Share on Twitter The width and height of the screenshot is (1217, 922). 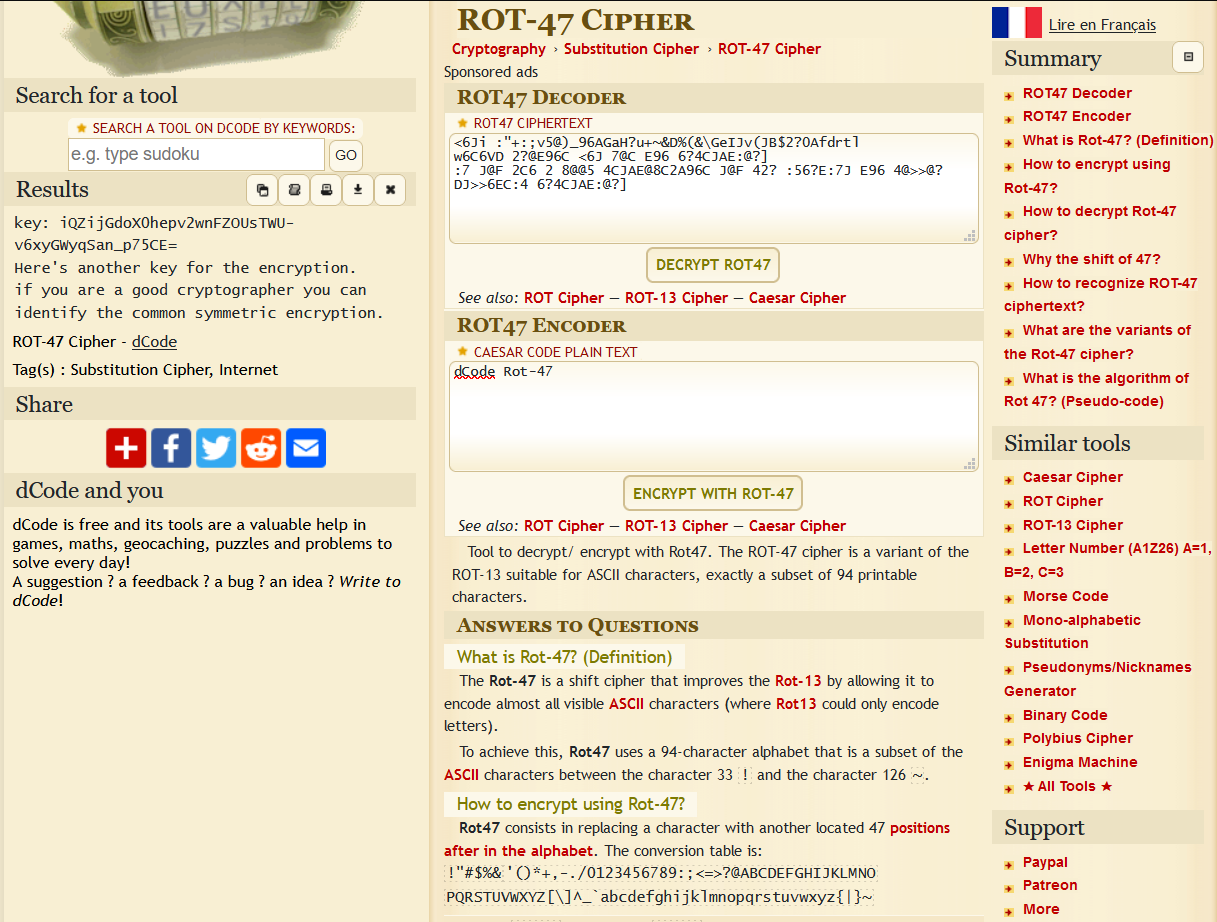tap(216, 448)
